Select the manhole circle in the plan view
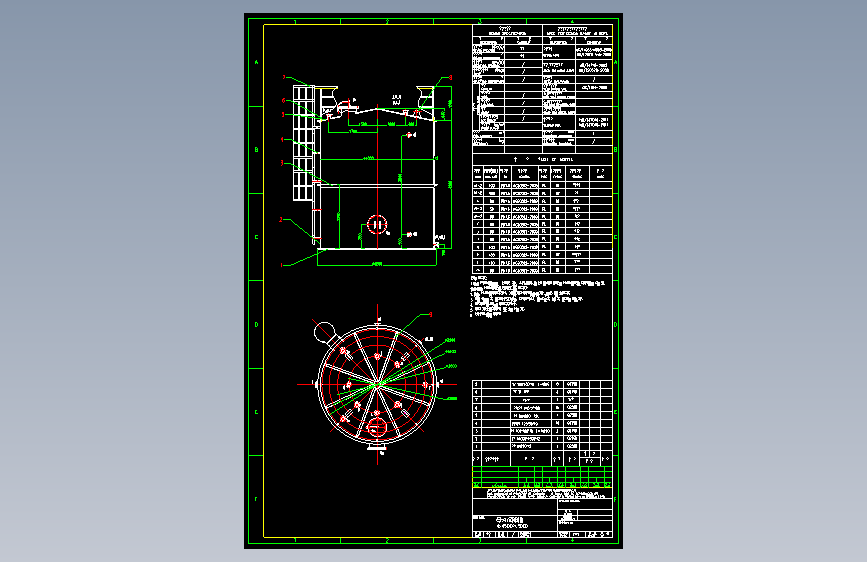The height and width of the screenshot is (562, 867). (378, 427)
